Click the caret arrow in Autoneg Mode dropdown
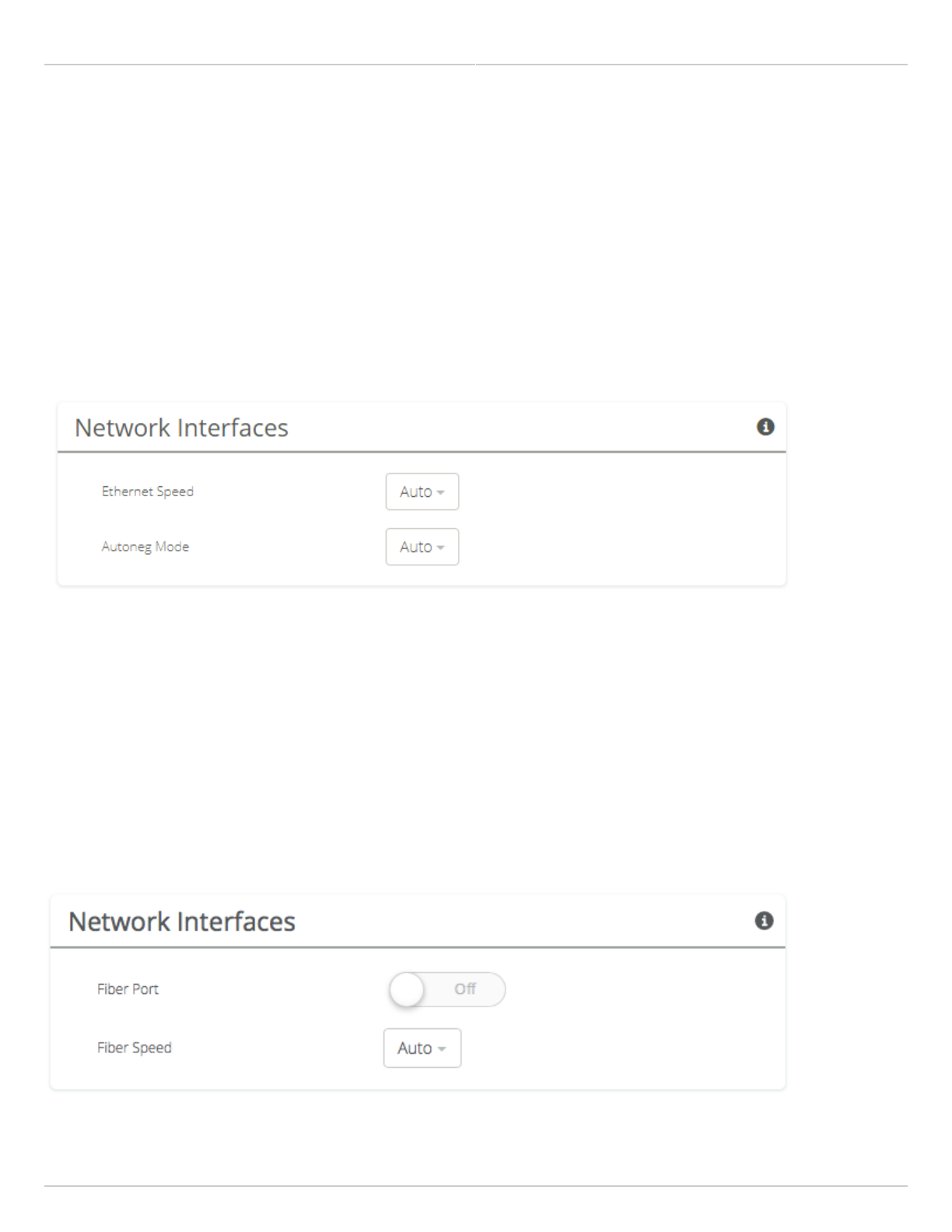The height and width of the screenshot is (1232, 952). (x=441, y=548)
